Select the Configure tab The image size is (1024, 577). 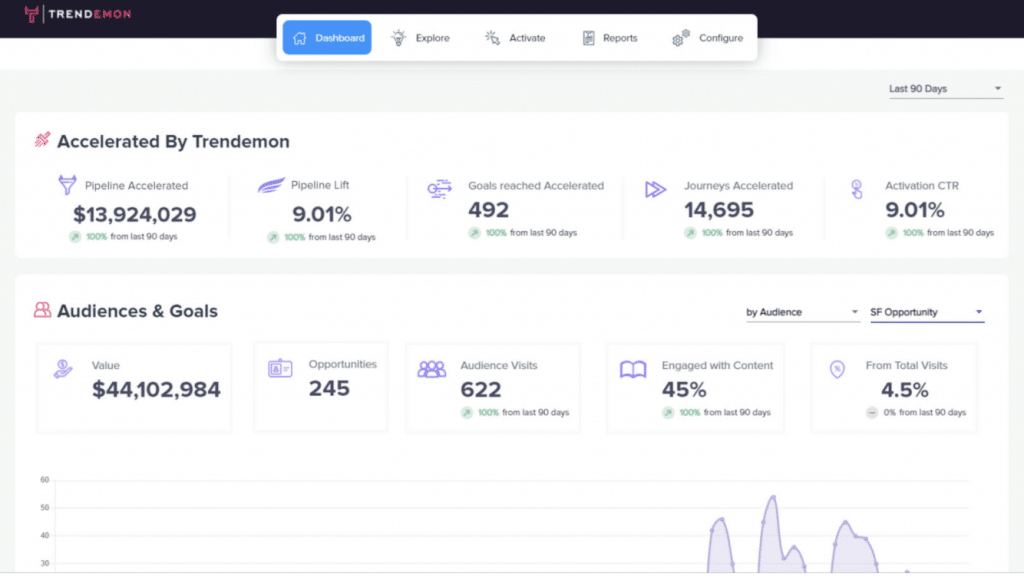tap(707, 38)
